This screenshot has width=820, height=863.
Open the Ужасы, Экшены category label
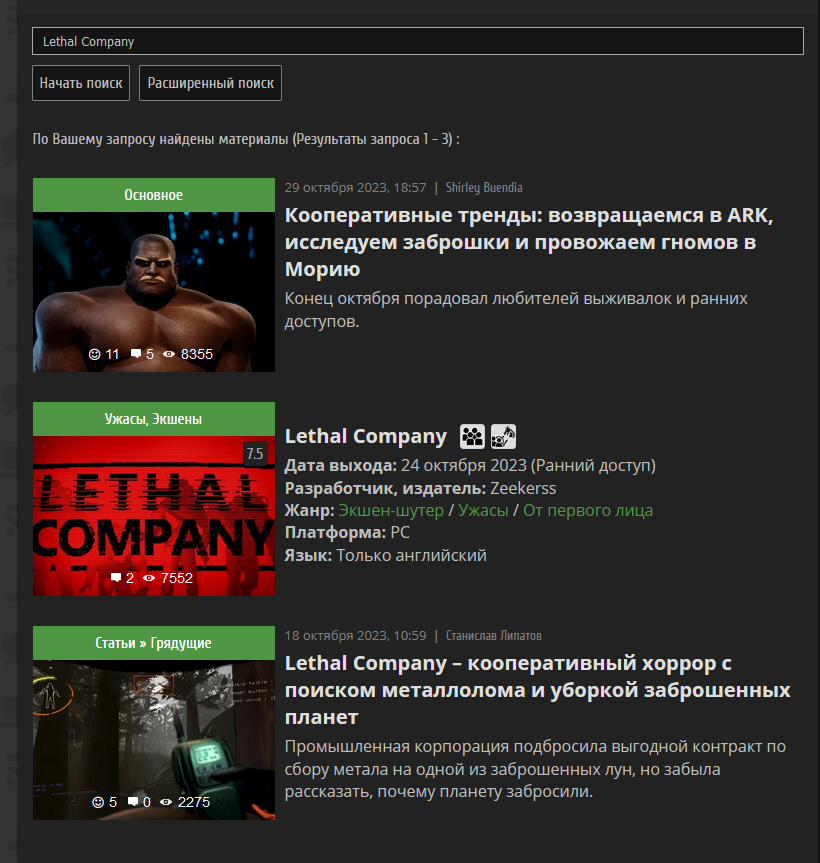tap(154, 419)
